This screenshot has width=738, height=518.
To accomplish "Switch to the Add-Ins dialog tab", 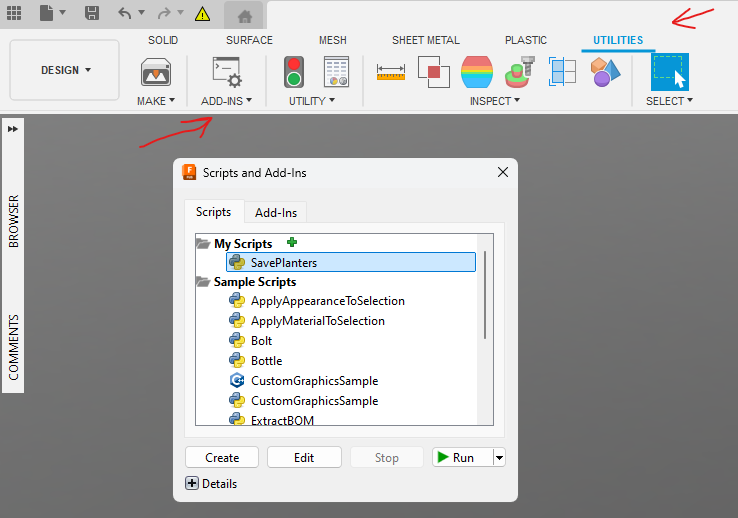I will point(276,213).
